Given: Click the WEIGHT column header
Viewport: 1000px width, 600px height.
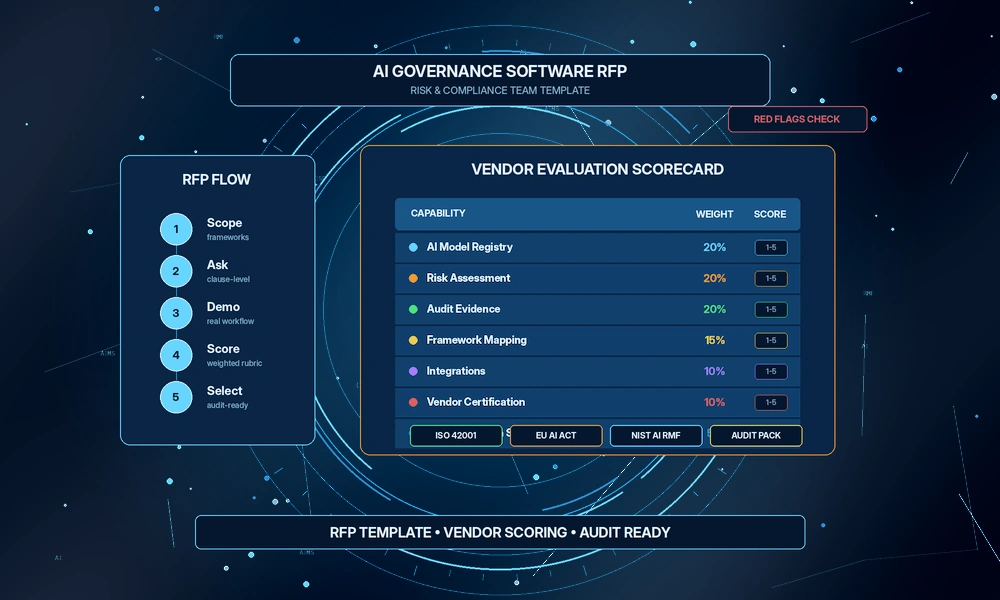Looking at the screenshot, I should (x=714, y=214).
